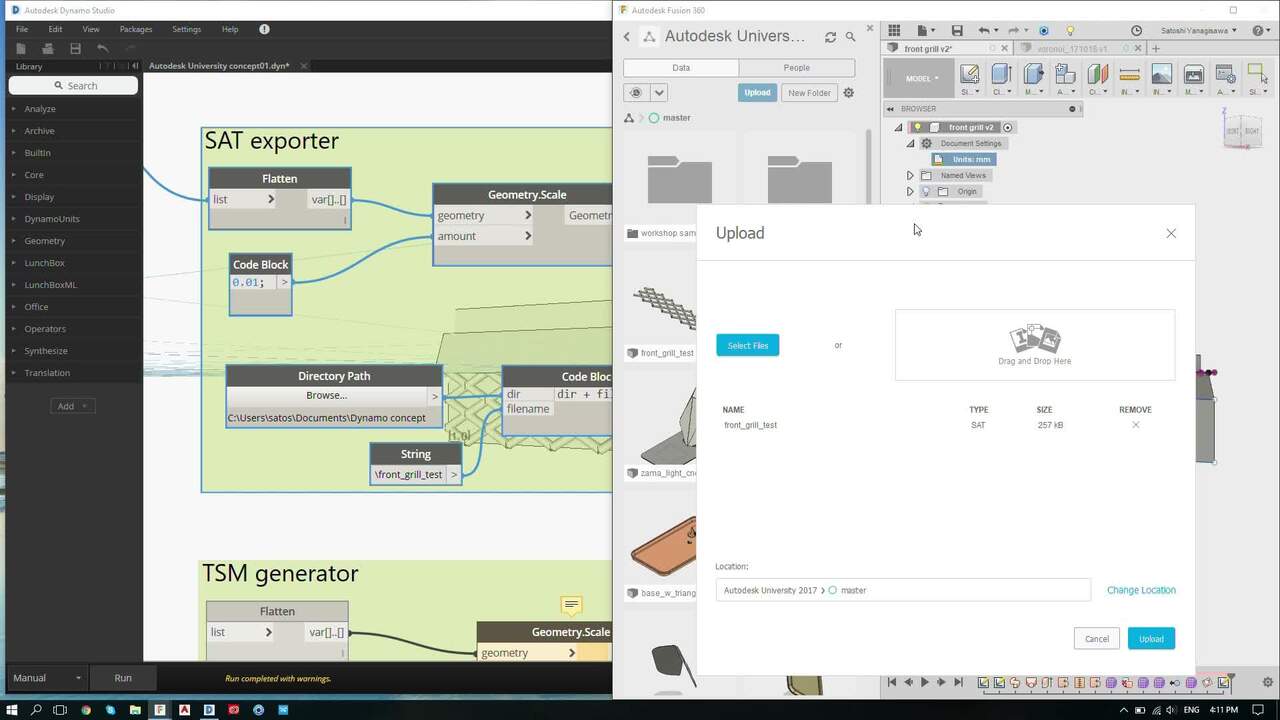The image size is (1280, 720).
Task: Click the data panel search magnifier icon
Action: [x=851, y=37]
